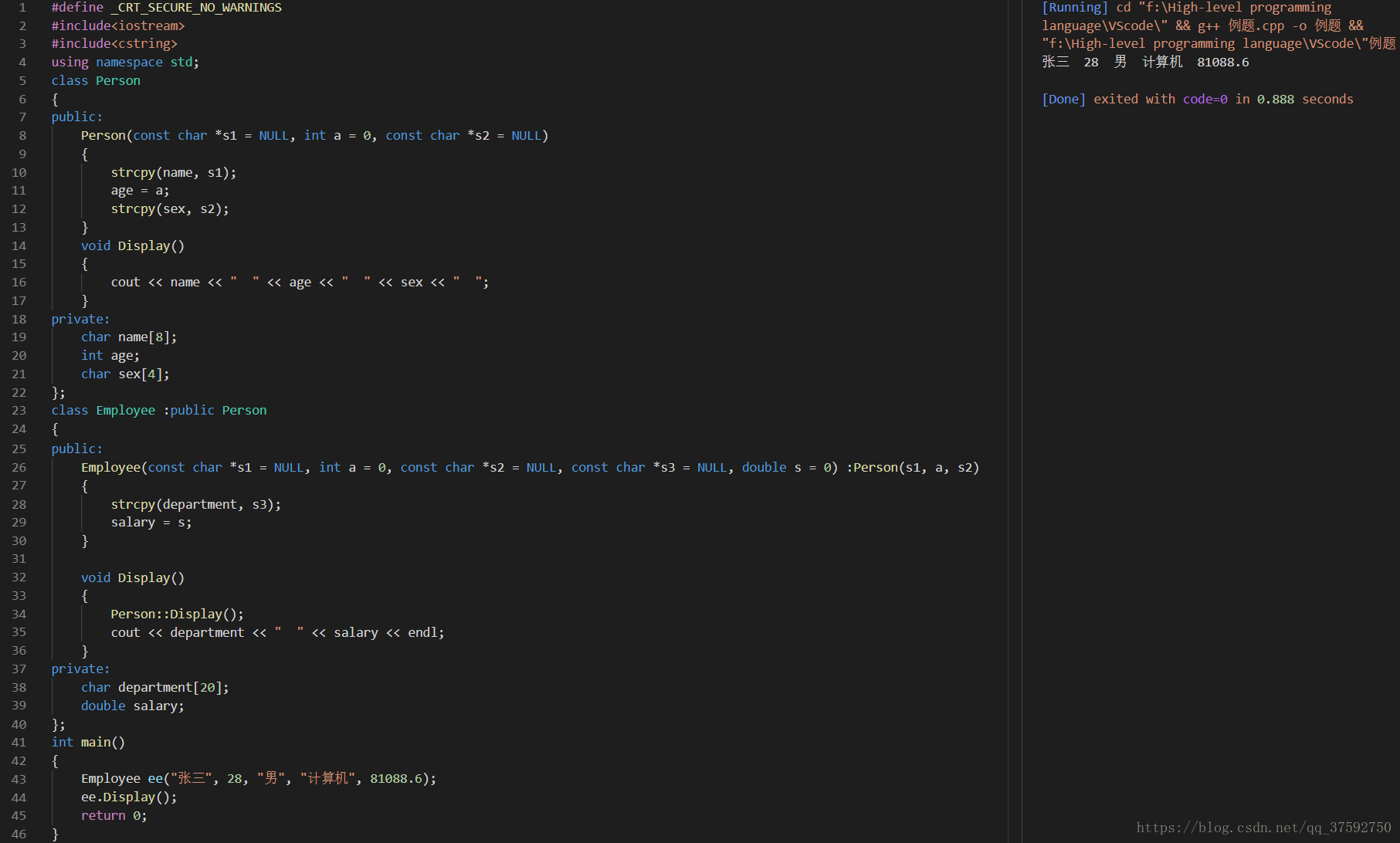Click the '#define _CRT_SECURE_NO_WARNINGS' line
The height and width of the screenshot is (843, 1400).
coord(167,8)
